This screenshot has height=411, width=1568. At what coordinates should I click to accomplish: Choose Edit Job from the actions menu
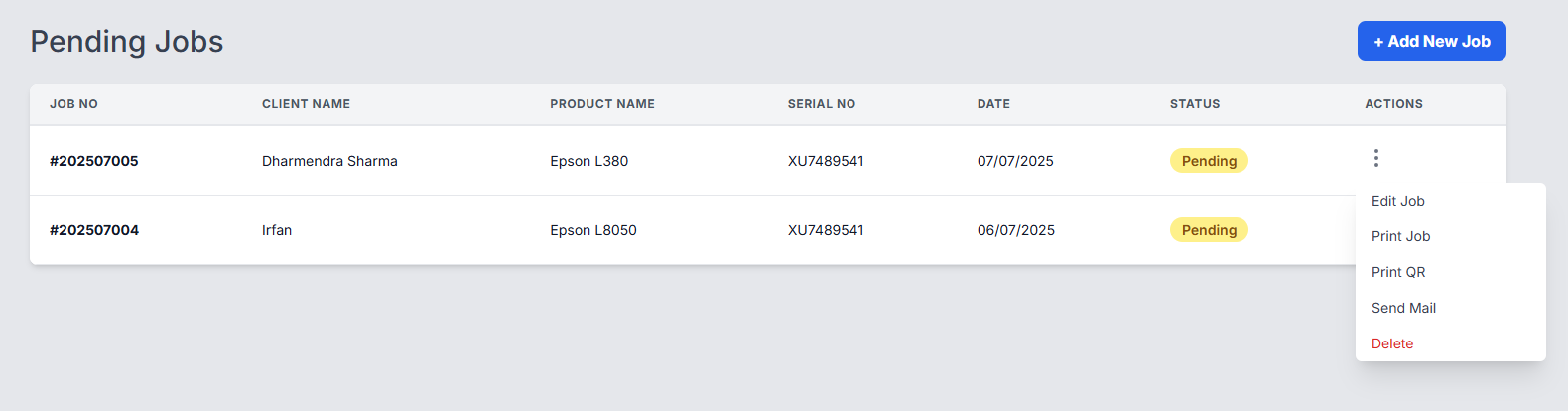pos(1397,201)
